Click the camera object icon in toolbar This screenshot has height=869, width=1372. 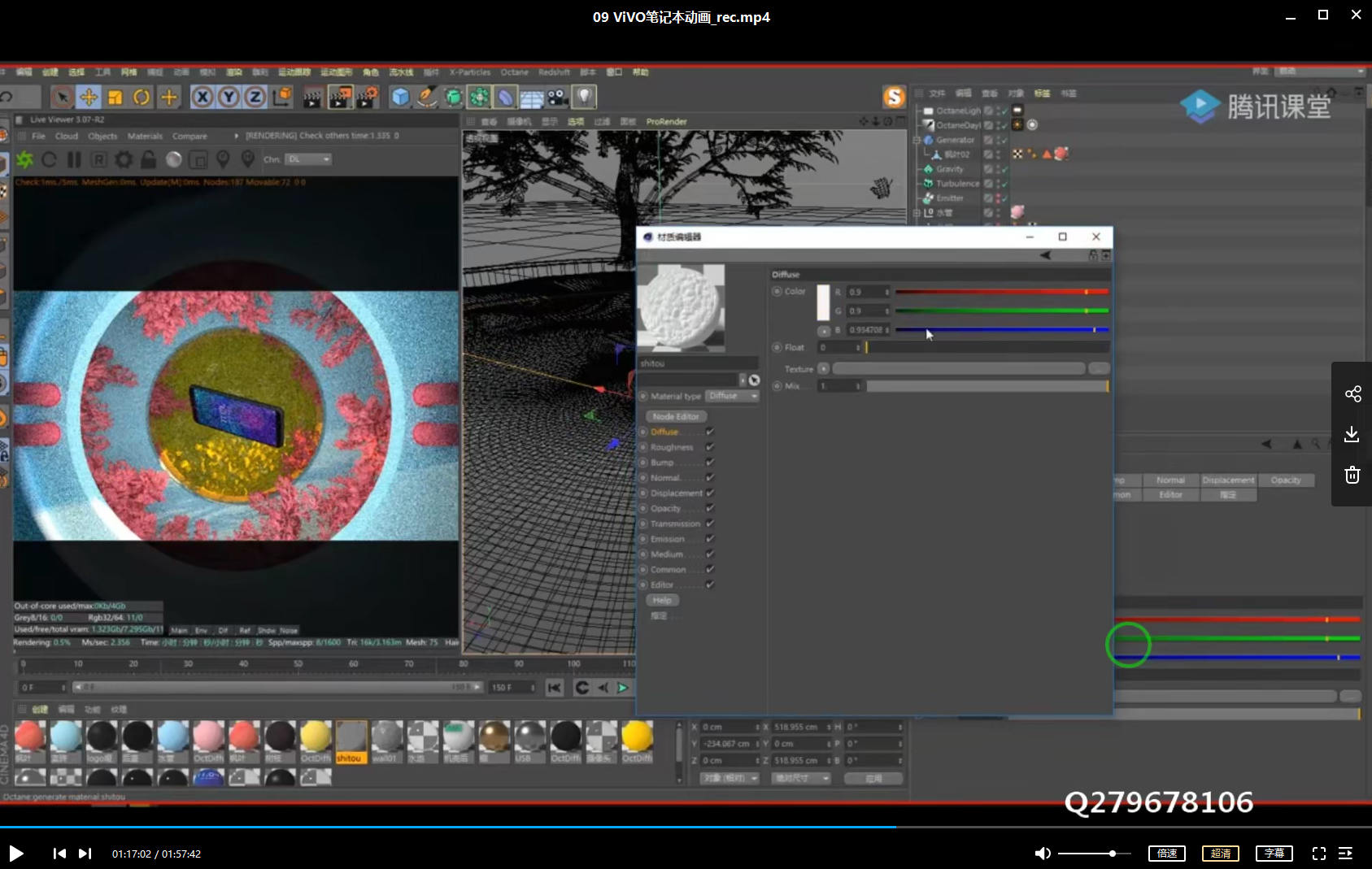[x=557, y=98]
